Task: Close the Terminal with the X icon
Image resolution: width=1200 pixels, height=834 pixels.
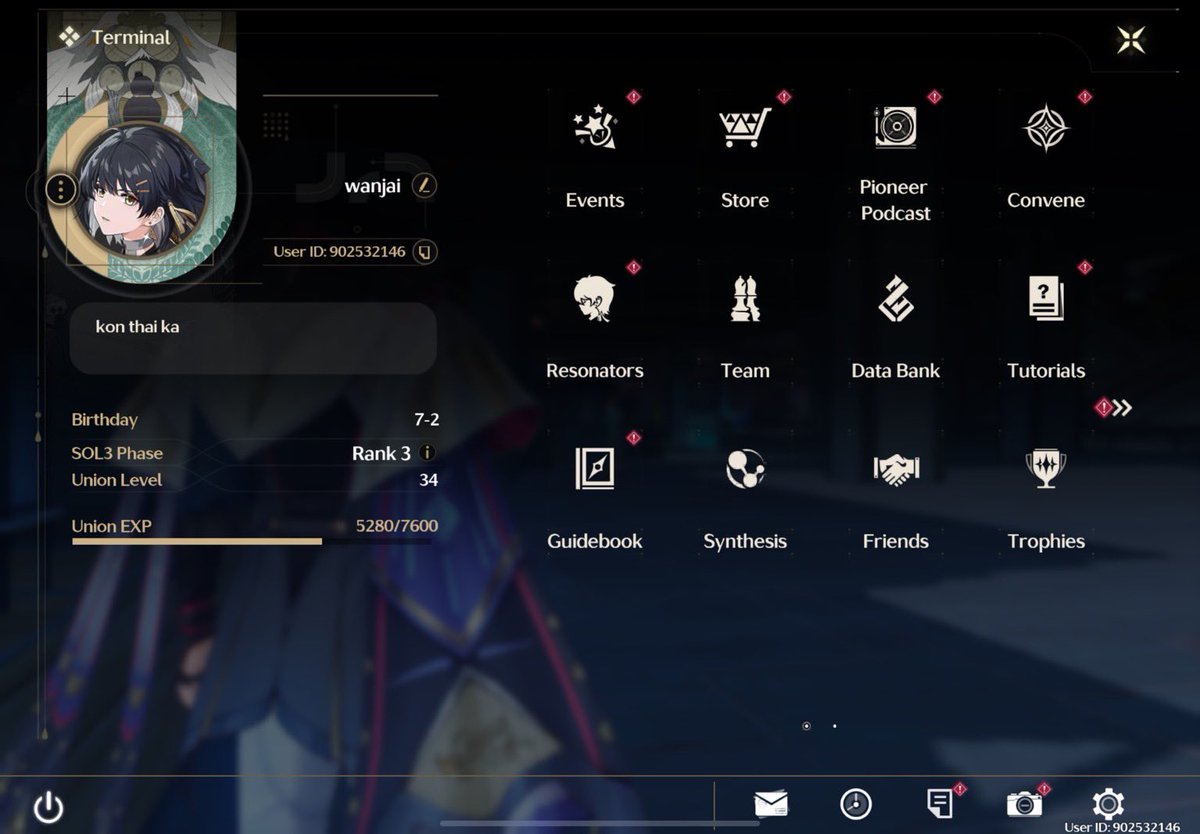Action: [x=1131, y=40]
